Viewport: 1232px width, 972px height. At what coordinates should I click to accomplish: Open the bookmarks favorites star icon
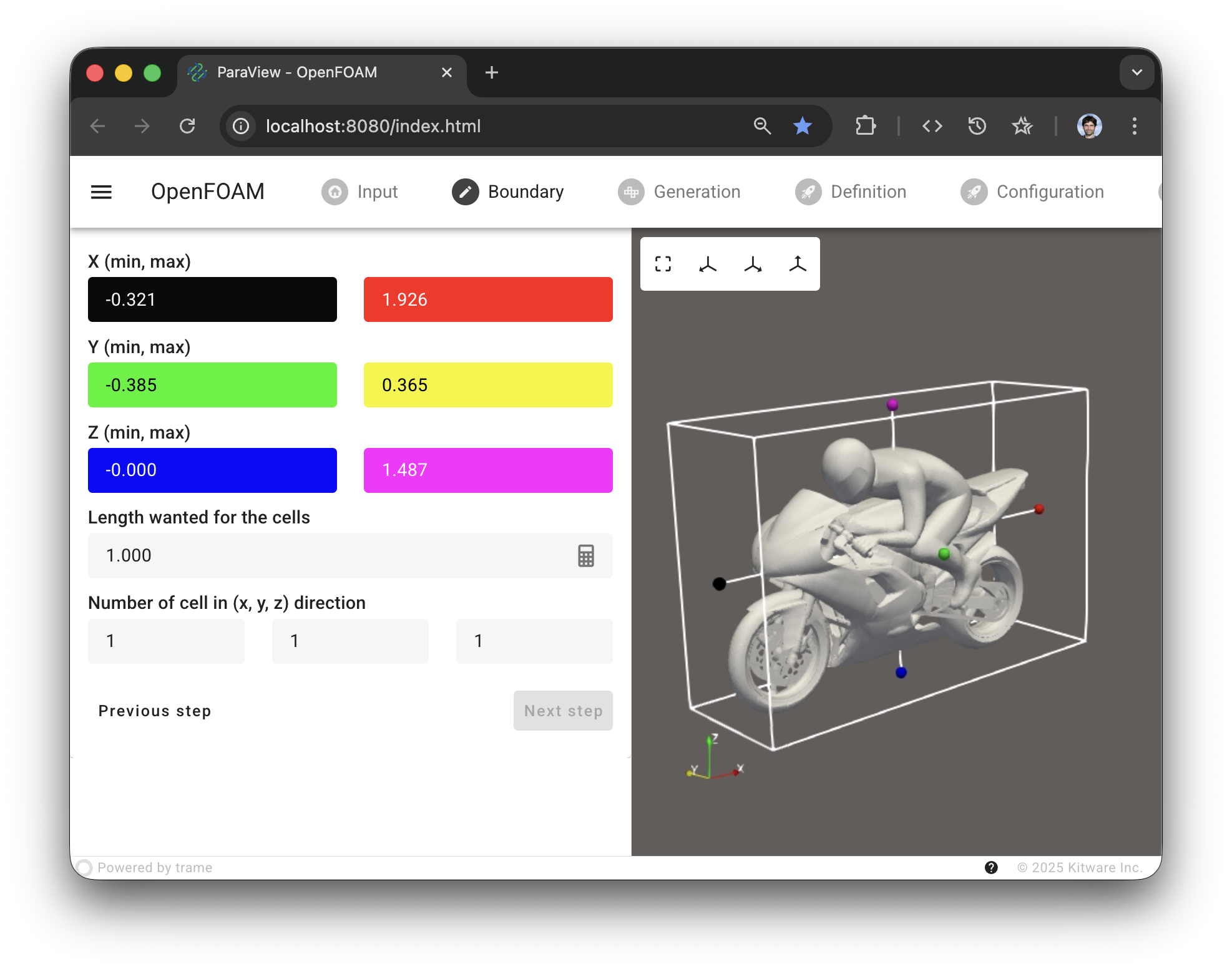click(1022, 126)
